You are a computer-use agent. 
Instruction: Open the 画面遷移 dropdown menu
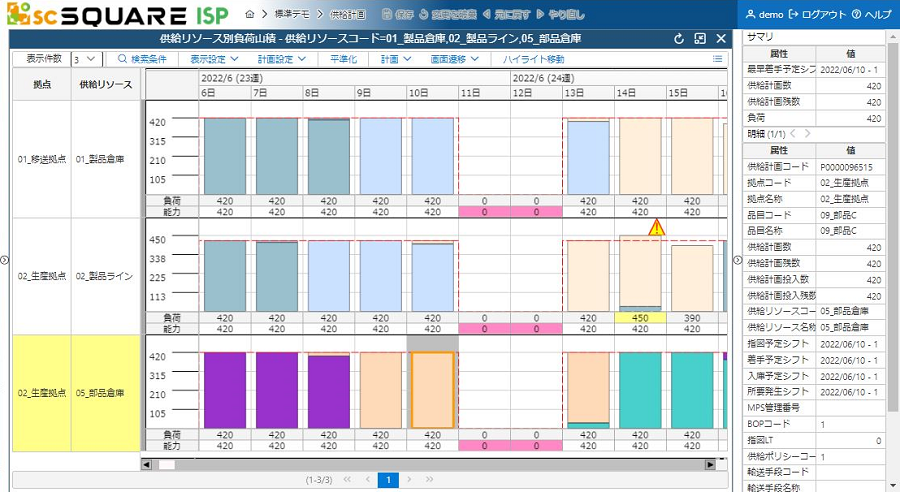pyautogui.click(x=454, y=59)
